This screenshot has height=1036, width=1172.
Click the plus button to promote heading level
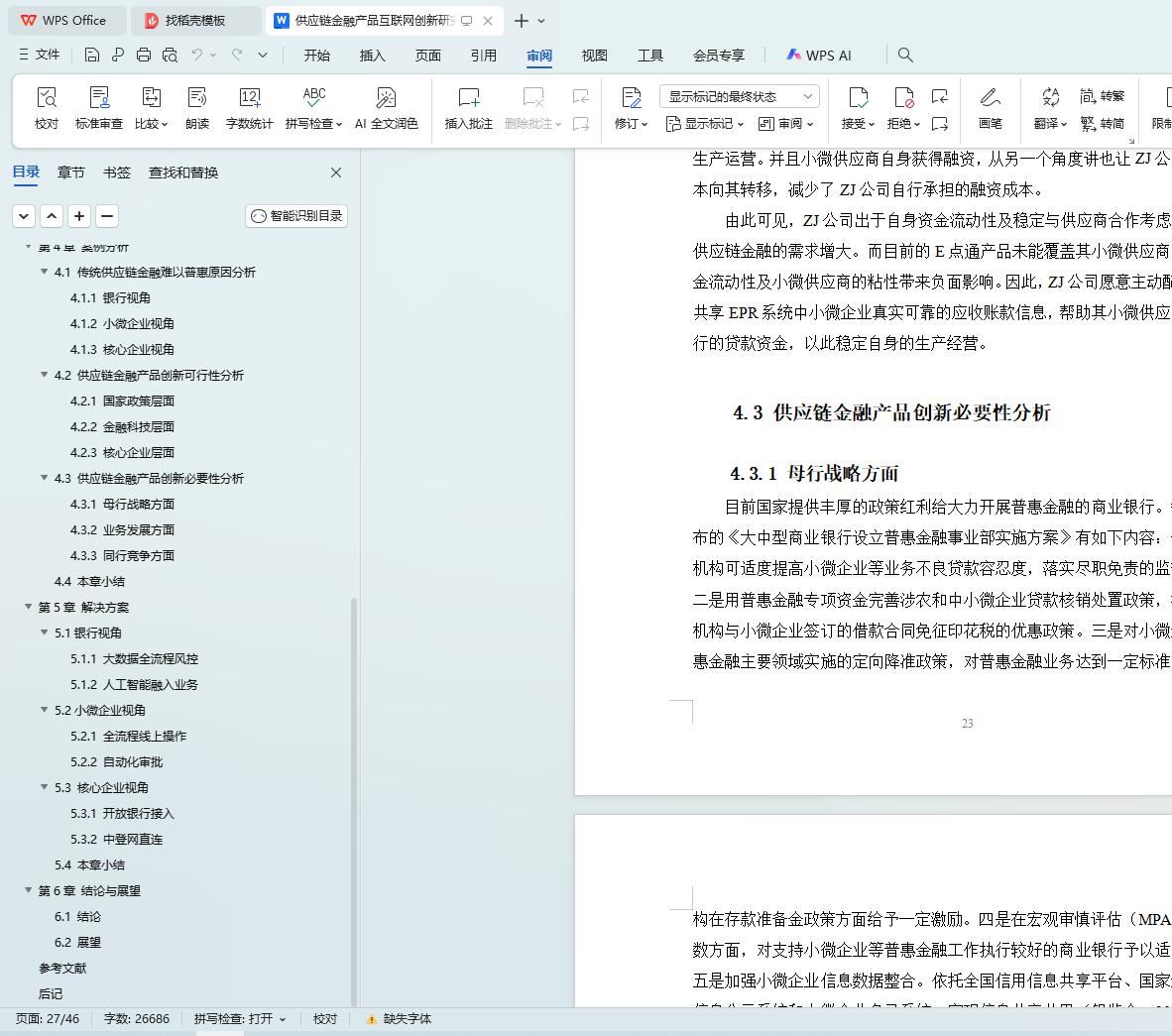pos(79,216)
